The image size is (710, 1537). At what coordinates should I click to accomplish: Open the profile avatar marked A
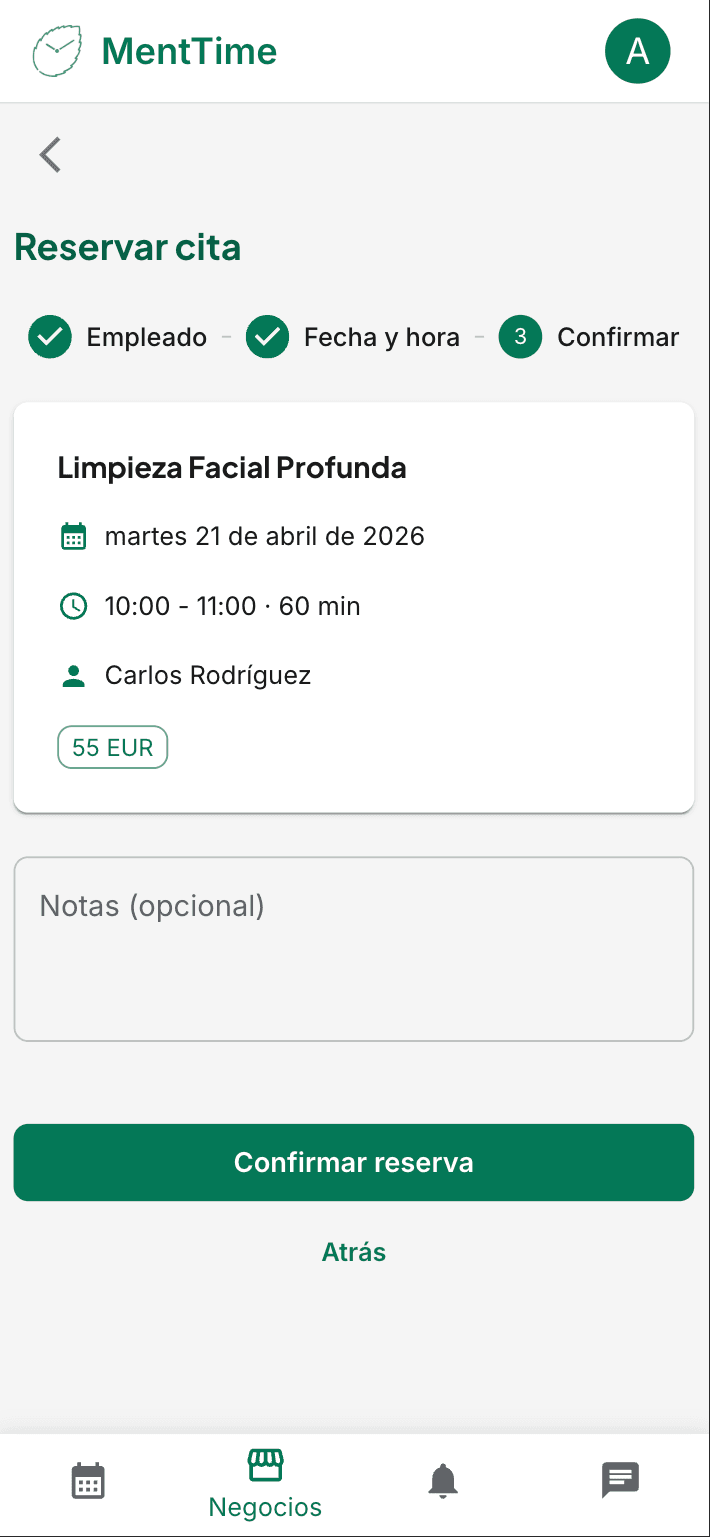[x=637, y=51]
